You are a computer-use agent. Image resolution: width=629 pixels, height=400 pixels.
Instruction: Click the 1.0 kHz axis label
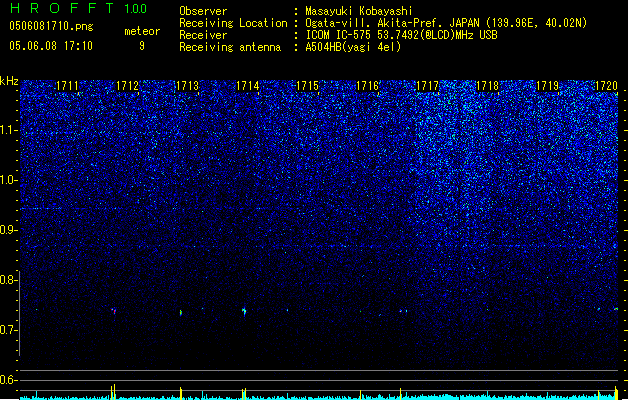tap(9, 180)
